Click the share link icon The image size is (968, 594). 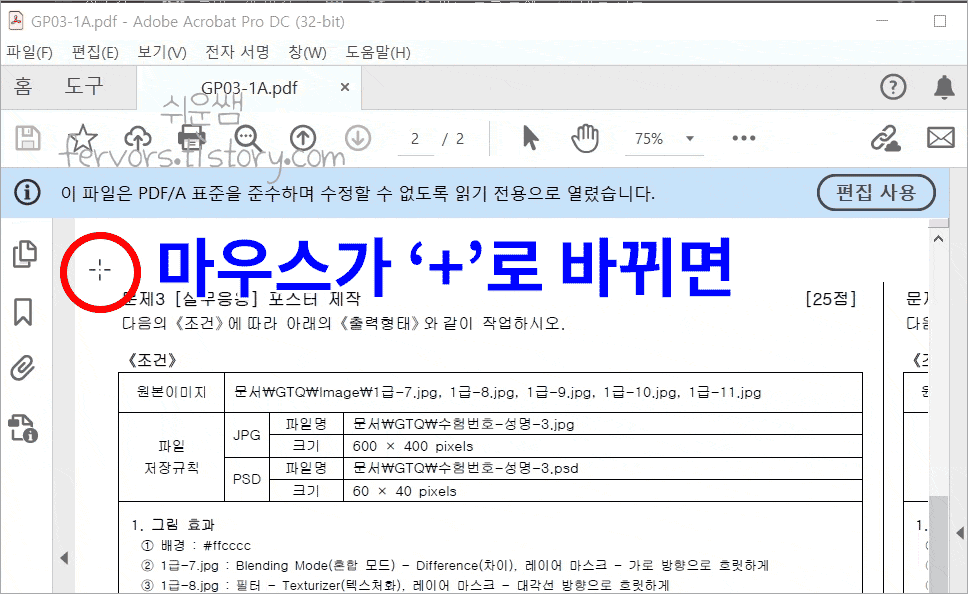coord(885,139)
